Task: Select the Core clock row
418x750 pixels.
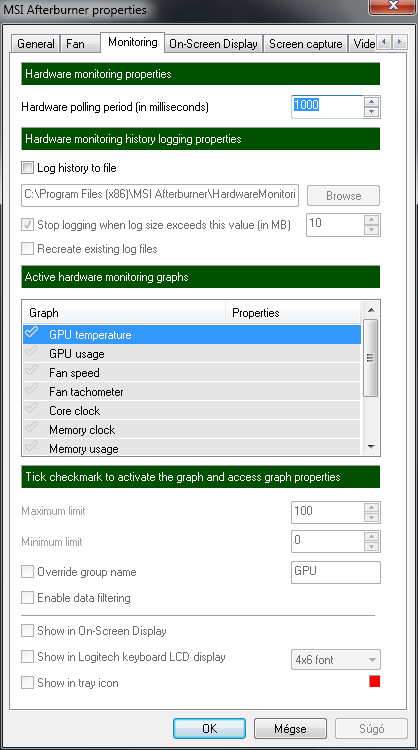Action: (192, 410)
